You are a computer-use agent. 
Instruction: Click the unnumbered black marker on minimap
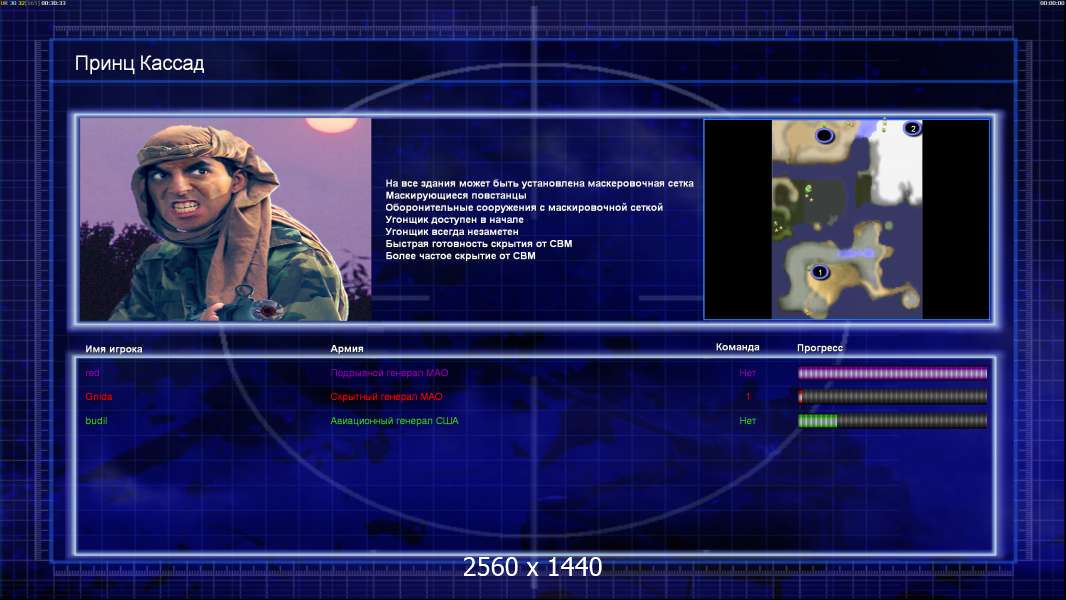click(x=824, y=135)
